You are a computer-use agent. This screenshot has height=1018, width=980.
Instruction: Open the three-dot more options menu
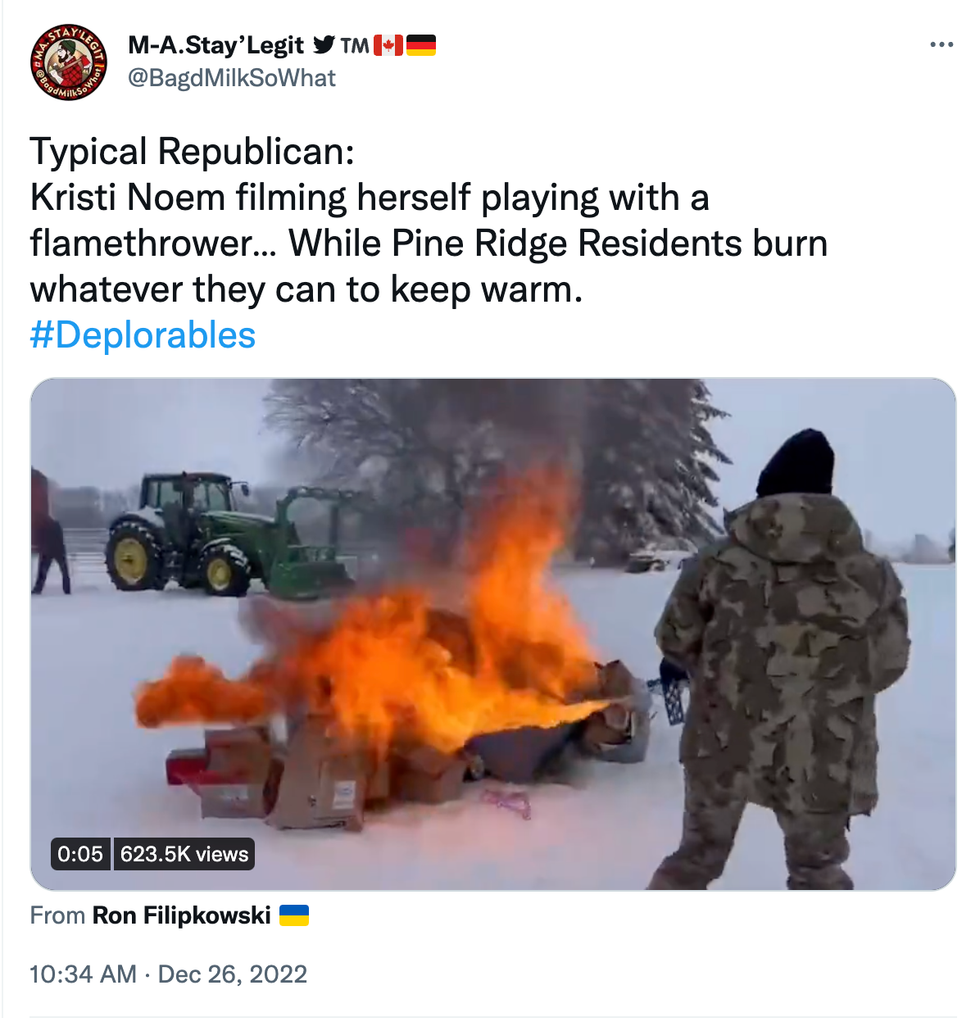(x=941, y=45)
